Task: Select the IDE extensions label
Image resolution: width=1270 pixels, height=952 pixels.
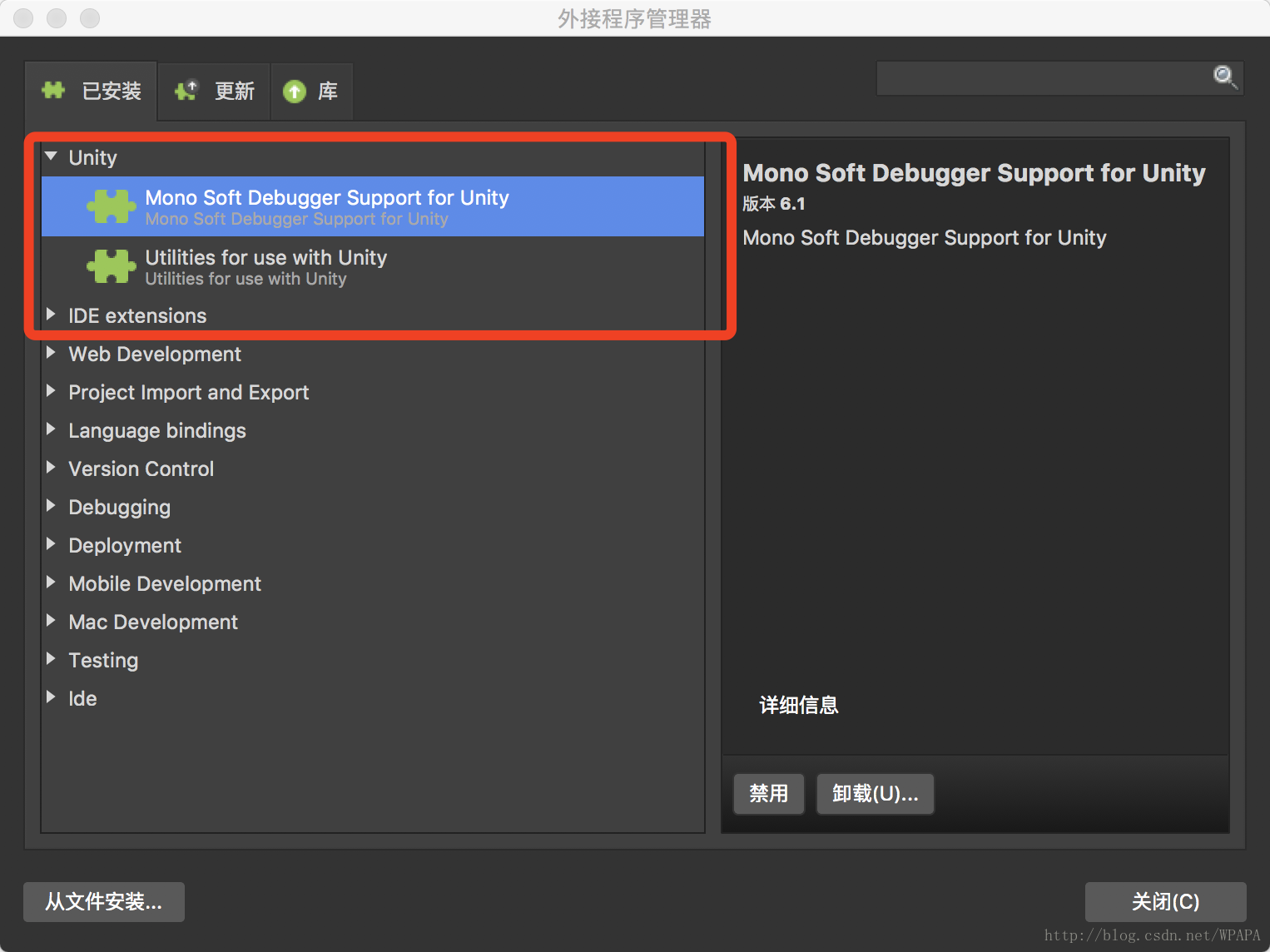Action: [x=137, y=315]
